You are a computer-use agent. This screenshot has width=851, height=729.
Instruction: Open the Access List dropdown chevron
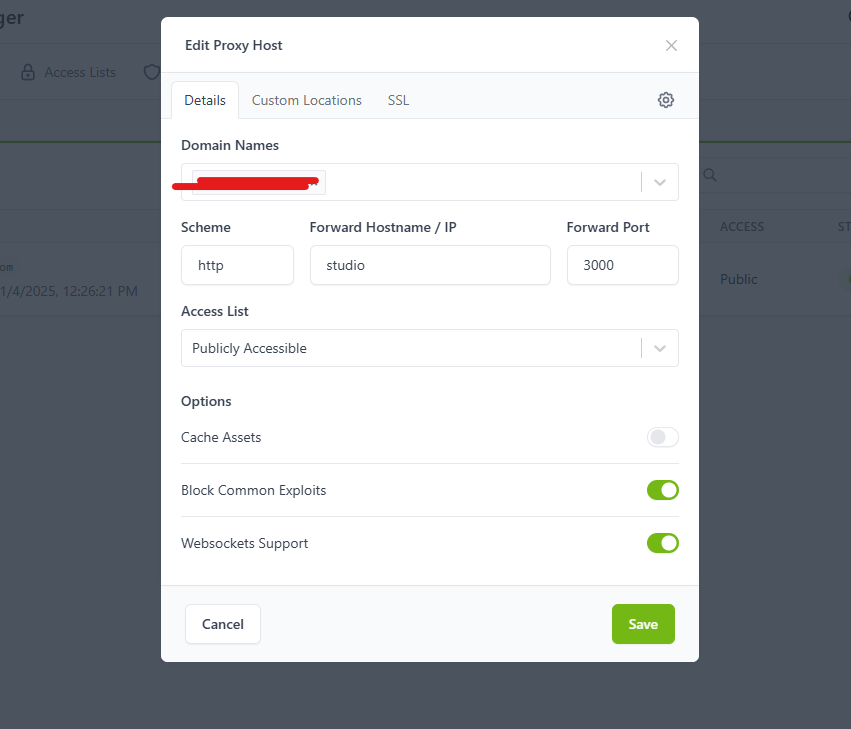tap(660, 348)
